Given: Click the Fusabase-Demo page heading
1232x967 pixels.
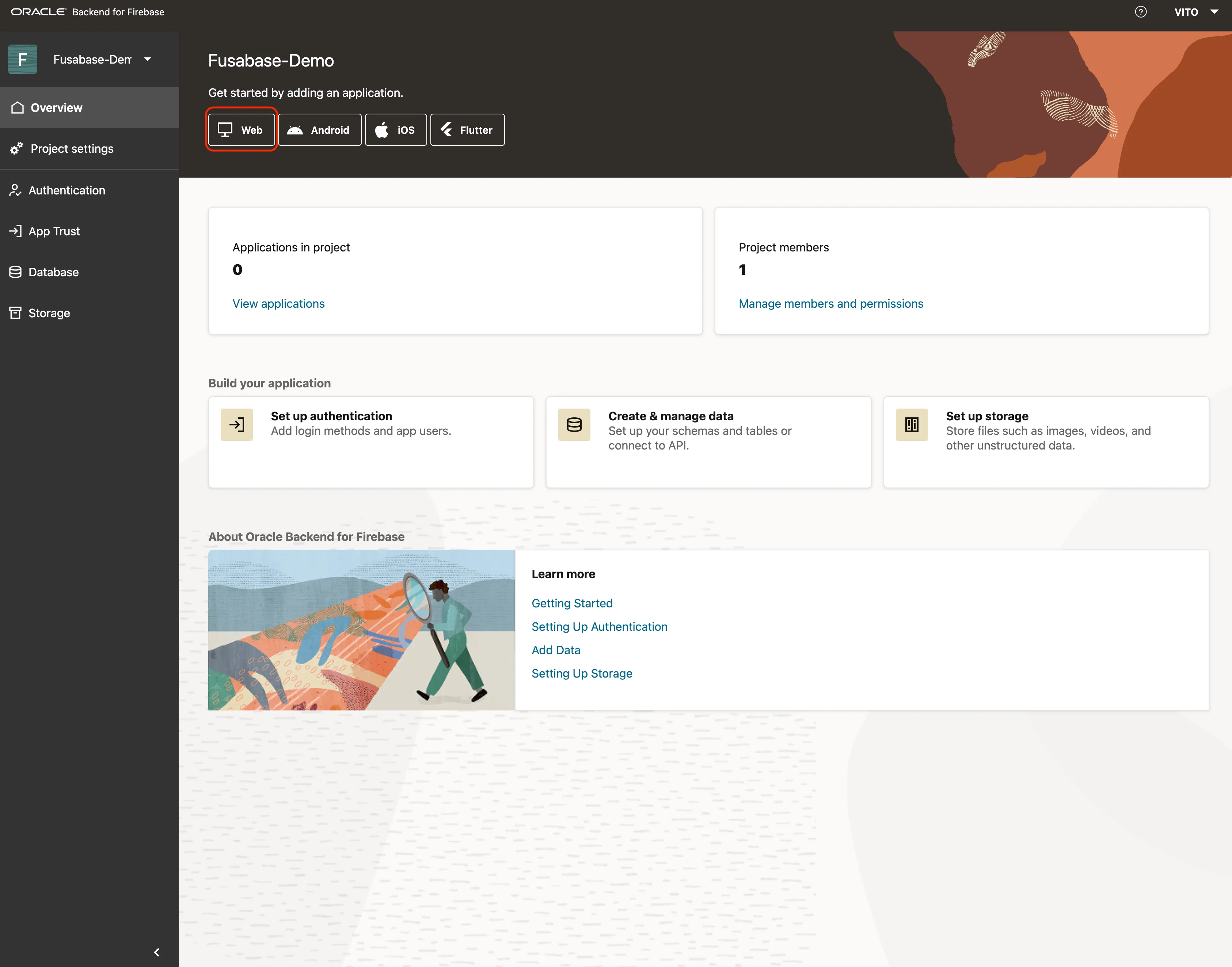Looking at the screenshot, I should pyautogui.click(x=271, y=61).
